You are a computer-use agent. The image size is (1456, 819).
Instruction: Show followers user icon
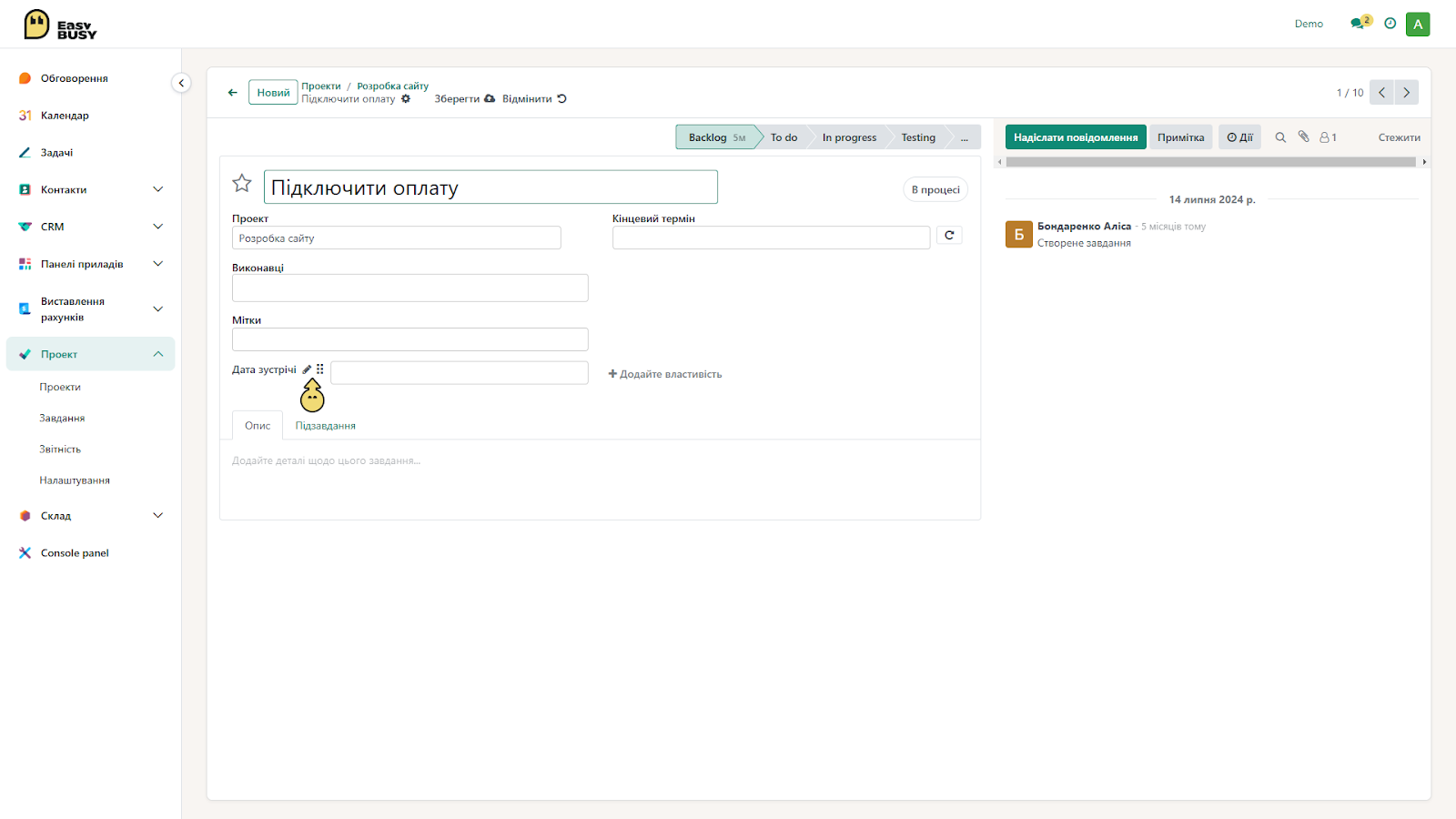click(1328, 137)
